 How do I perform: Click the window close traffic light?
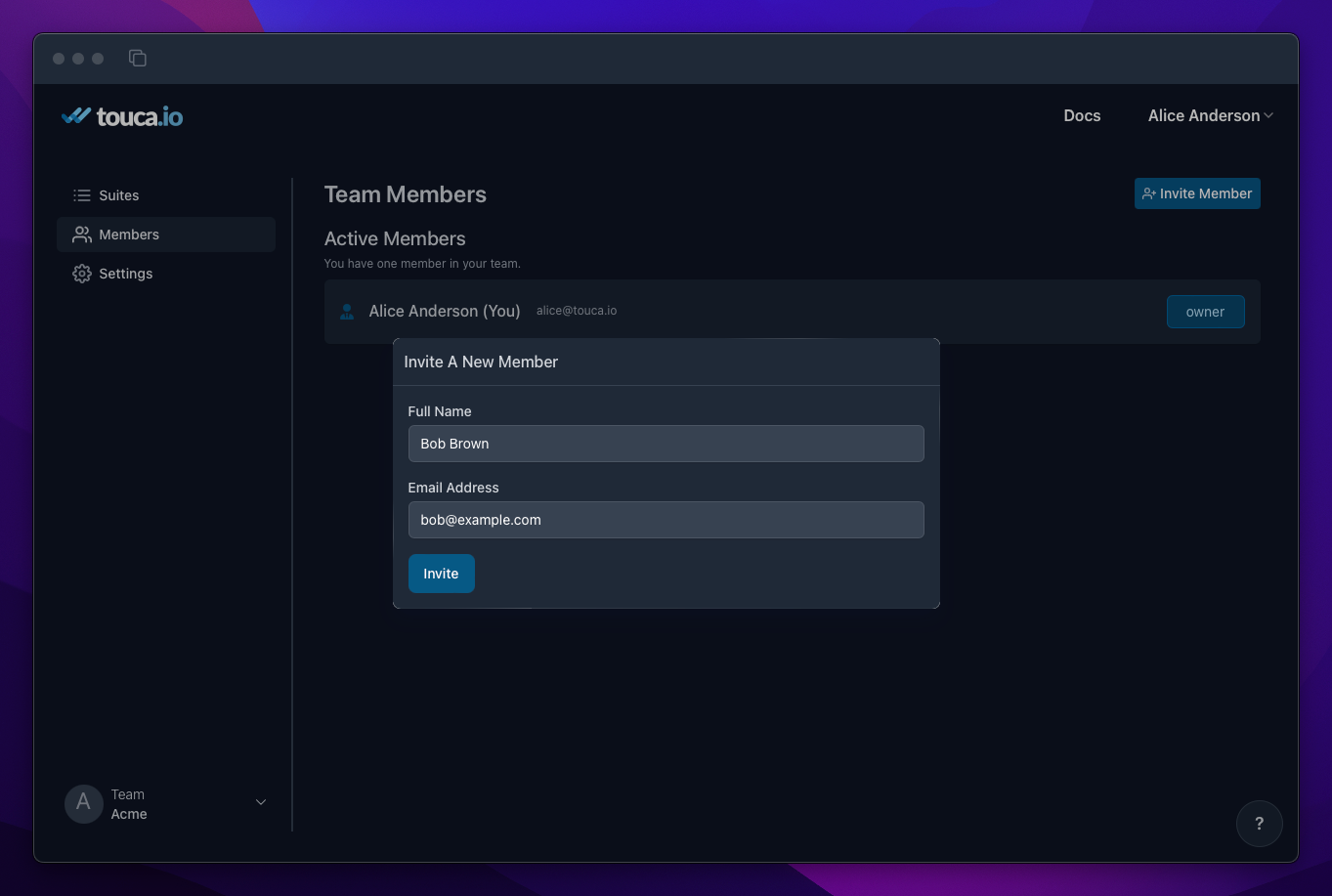point(59,59)
